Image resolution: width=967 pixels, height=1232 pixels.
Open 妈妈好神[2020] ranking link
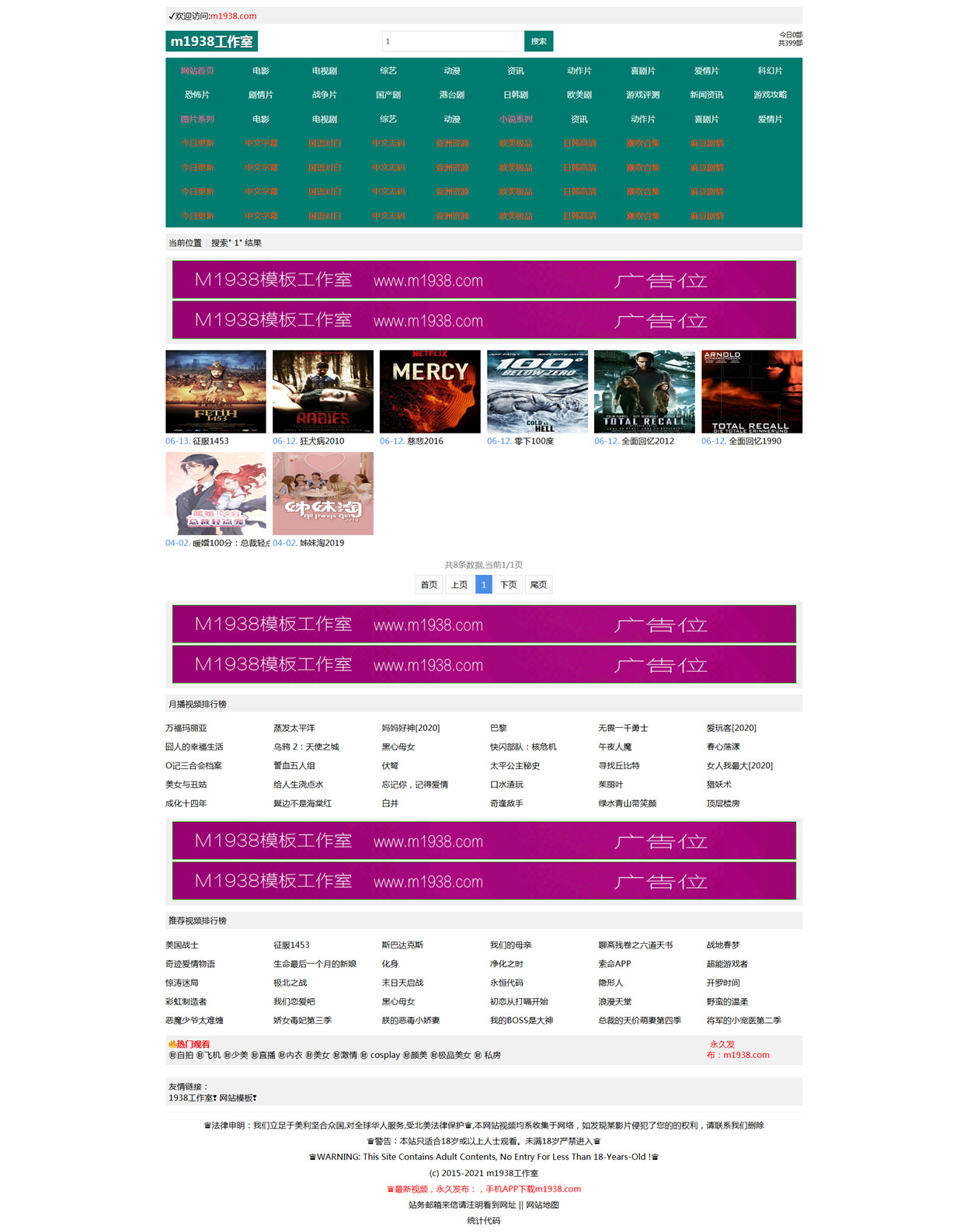pos(411,728)
